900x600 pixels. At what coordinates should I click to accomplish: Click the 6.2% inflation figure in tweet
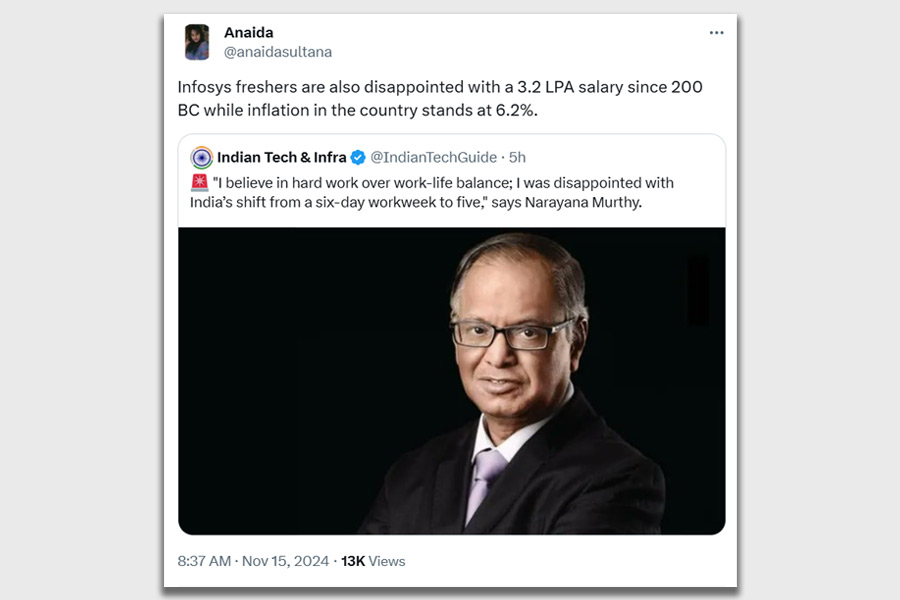pos(516,110)
